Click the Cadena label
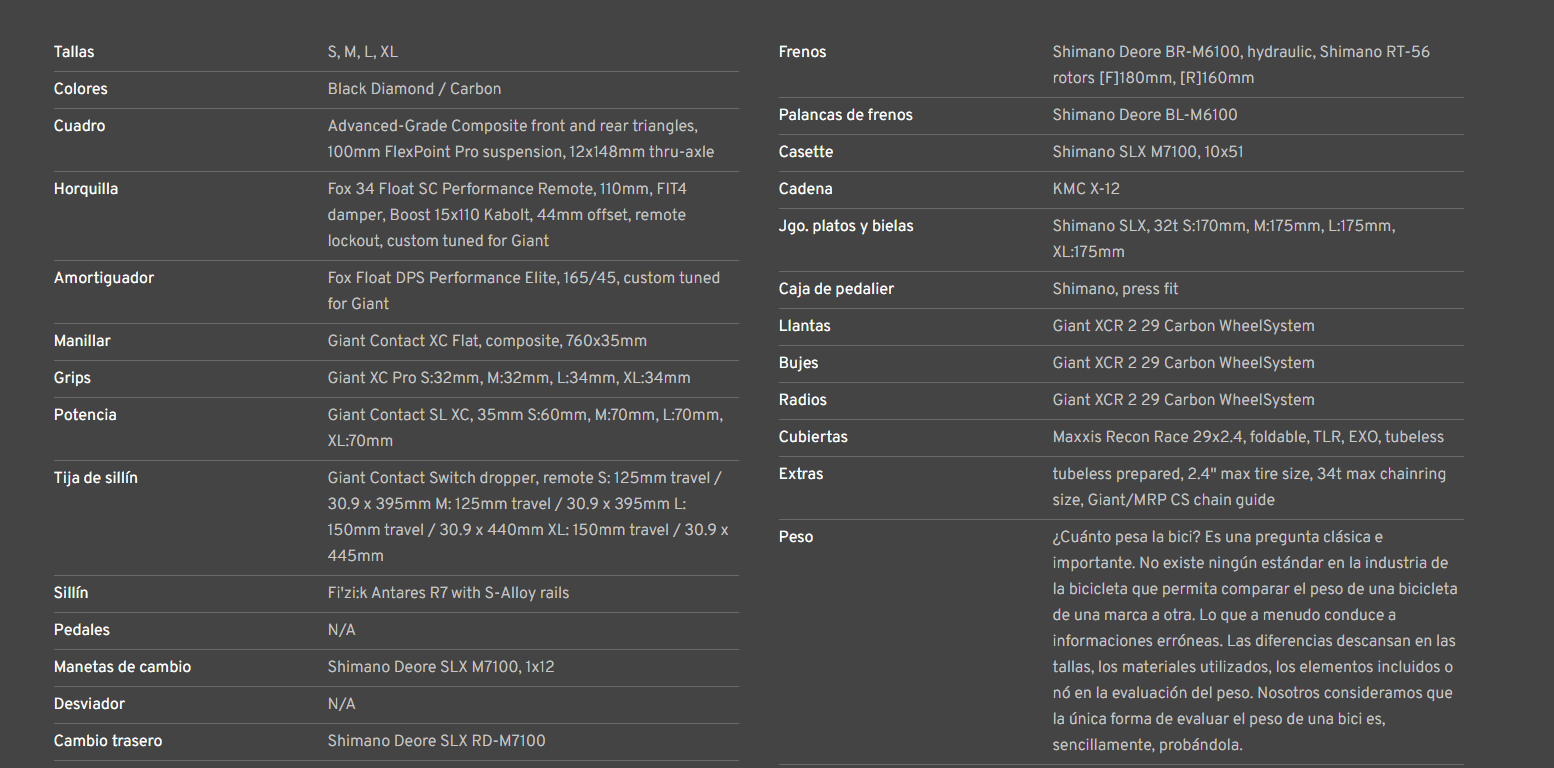Image resolution: width=1554 pixels, height=768 pixels. pyautogui.click(x=806, y=189)
